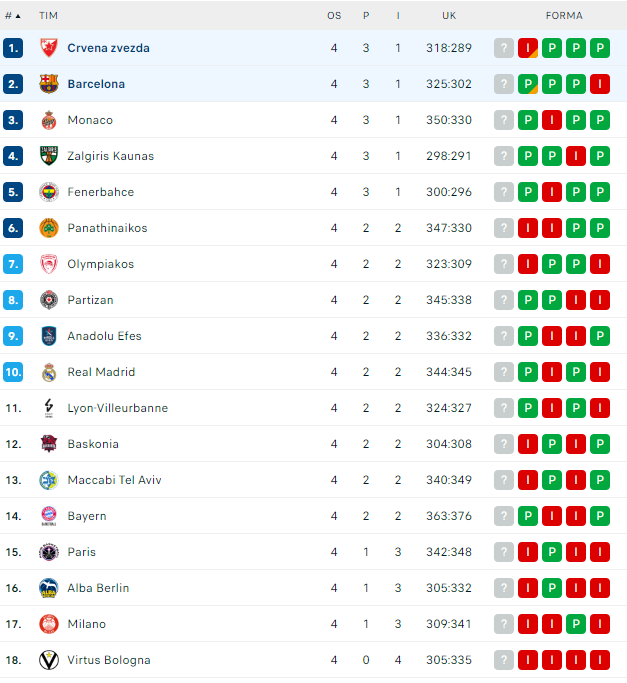Click the rank 10 position badge
Viewport: 627px width, 683px height.
[x=13, y=372]
